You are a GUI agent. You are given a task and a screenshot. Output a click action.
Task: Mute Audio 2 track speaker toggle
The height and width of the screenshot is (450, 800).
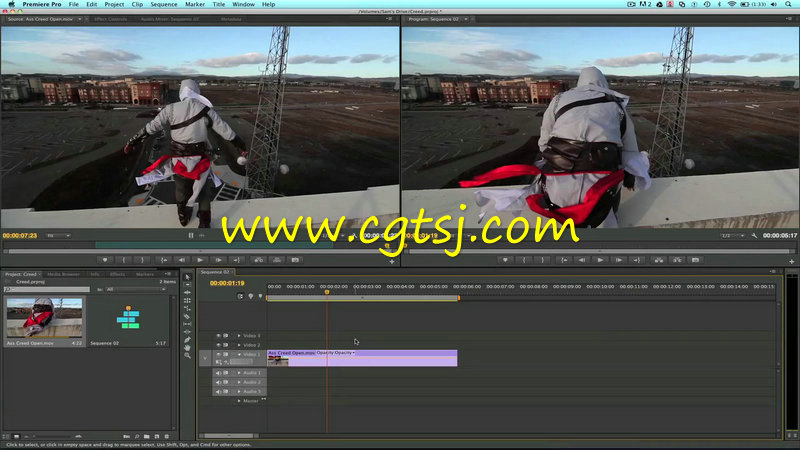tap(218, 382)
